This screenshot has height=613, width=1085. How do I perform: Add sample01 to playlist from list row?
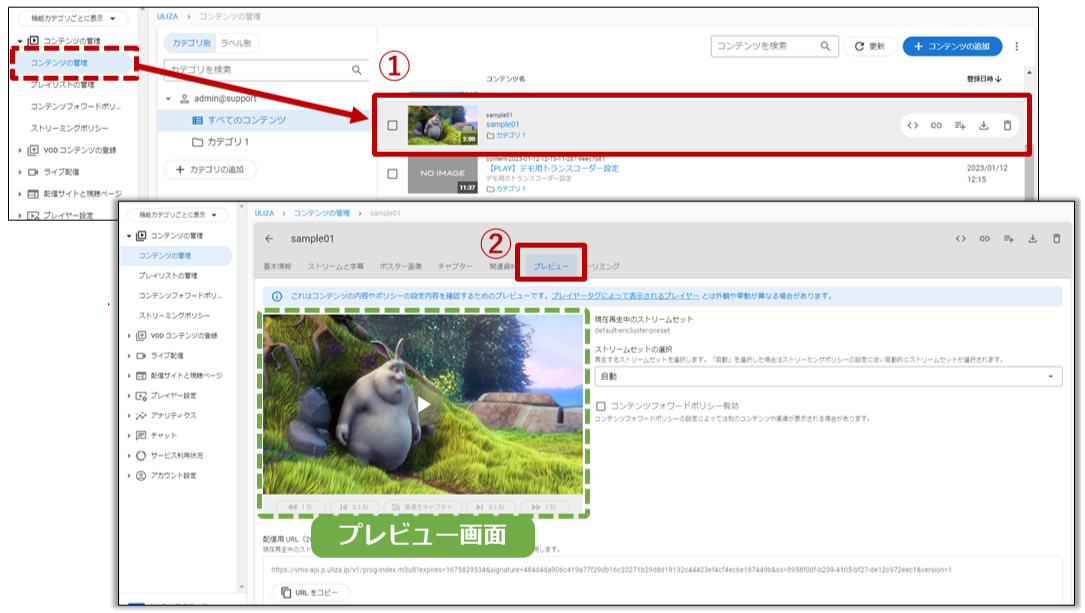[960, 125]
